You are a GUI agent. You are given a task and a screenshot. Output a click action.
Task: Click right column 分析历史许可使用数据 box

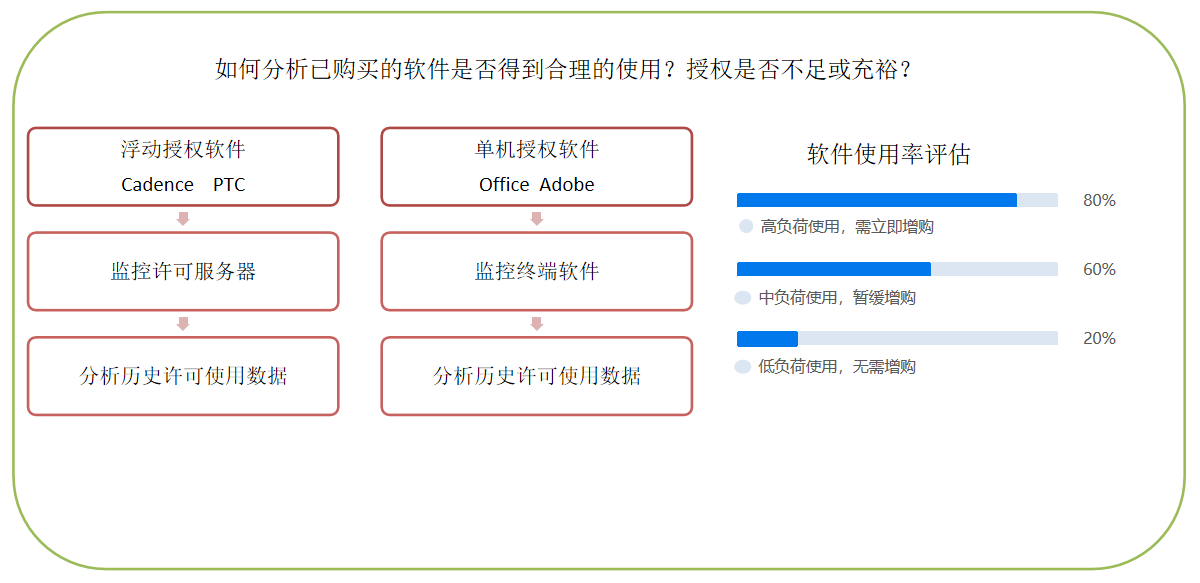(x=536, y=376)
